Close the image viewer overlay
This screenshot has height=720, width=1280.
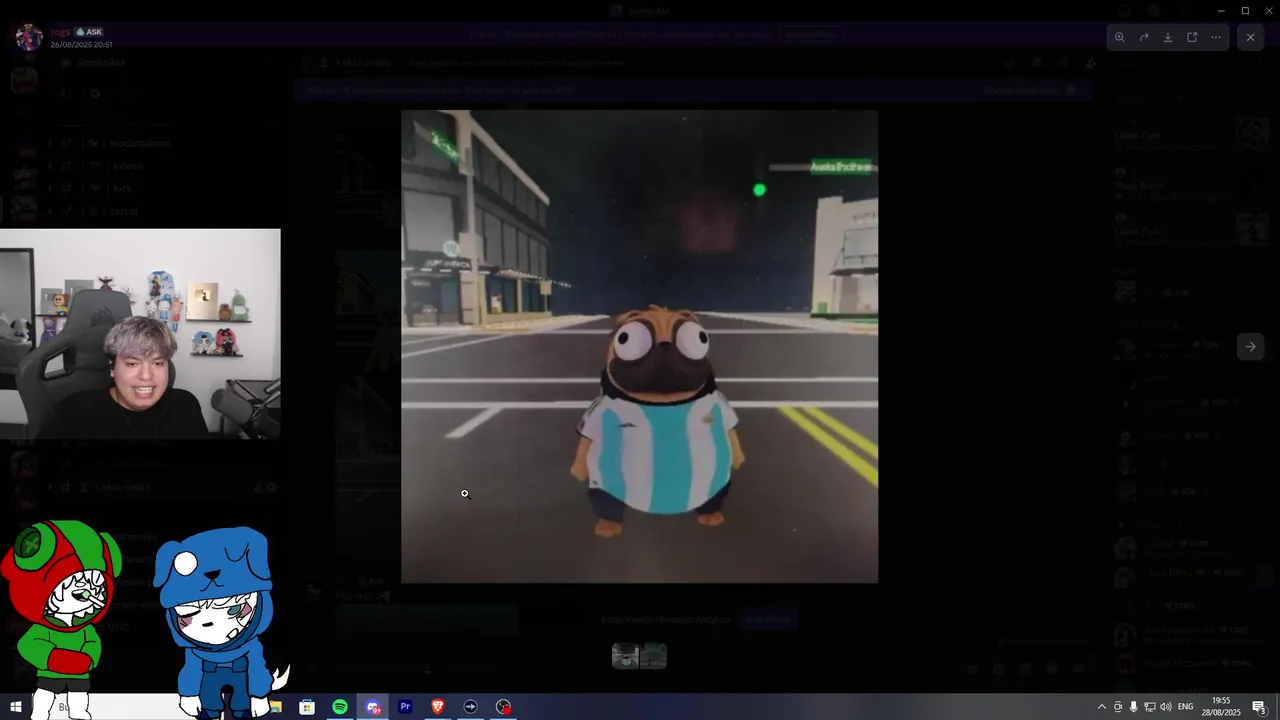click(1250, 37)
